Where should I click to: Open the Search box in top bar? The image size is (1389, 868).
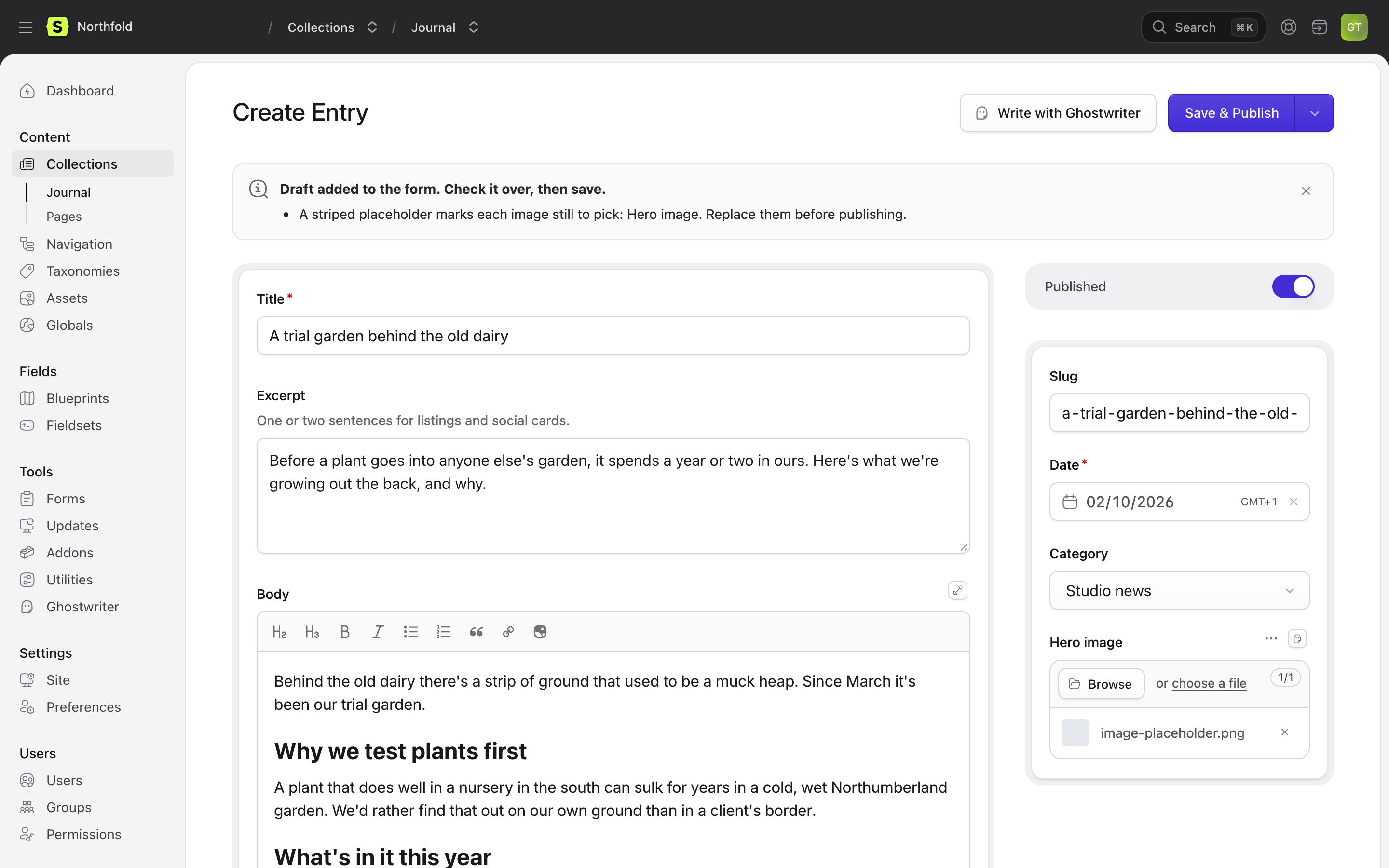1203,27
